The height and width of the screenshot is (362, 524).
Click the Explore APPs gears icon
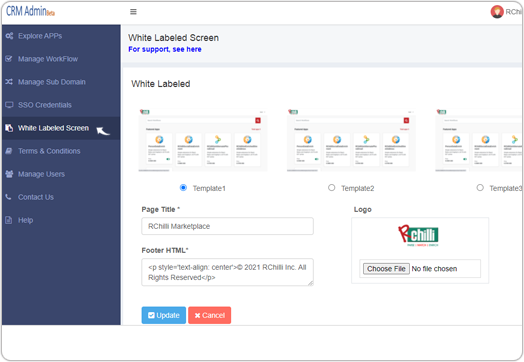pos(9,36)
